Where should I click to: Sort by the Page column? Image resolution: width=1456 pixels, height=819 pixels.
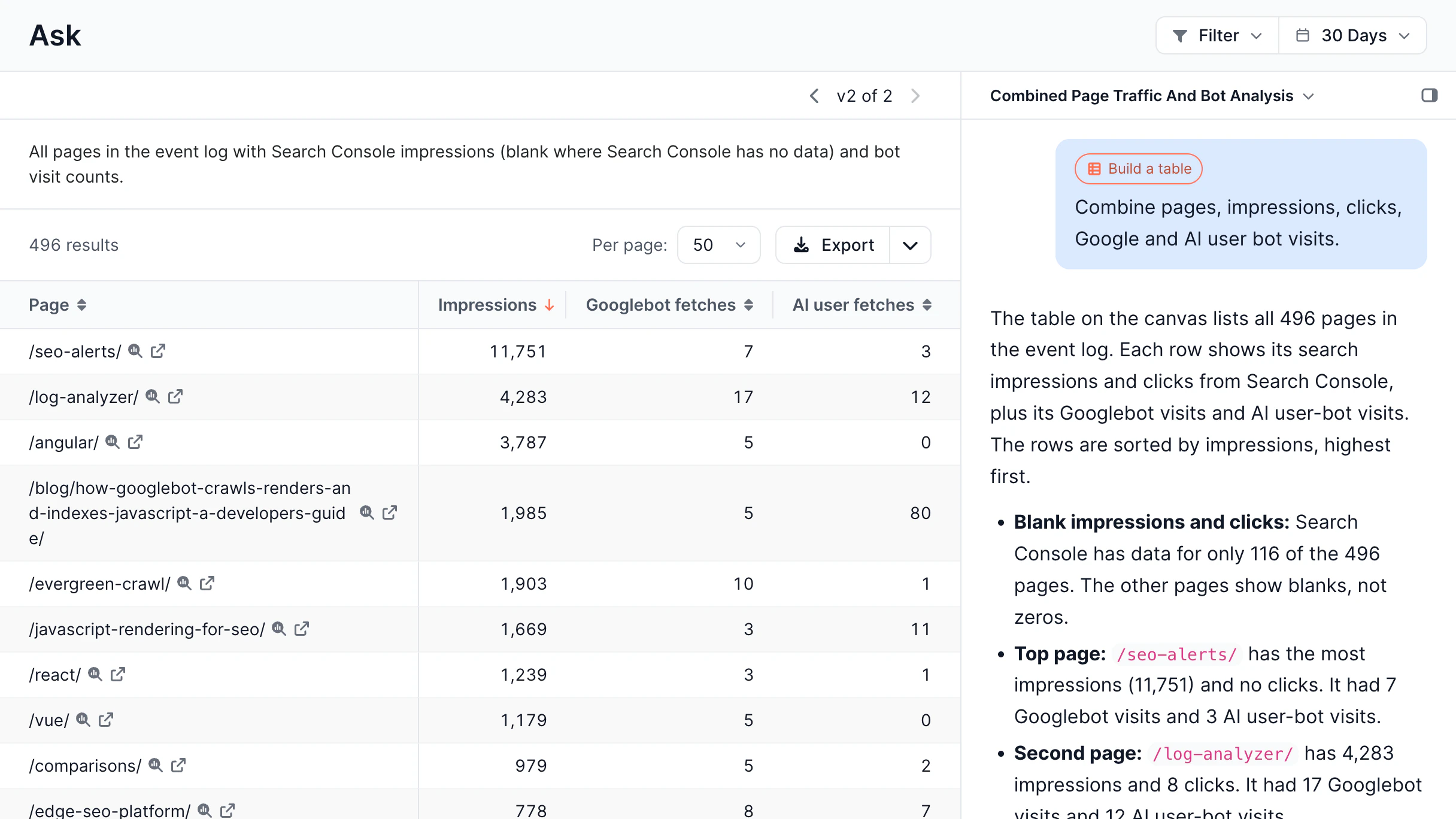point(57,305)
